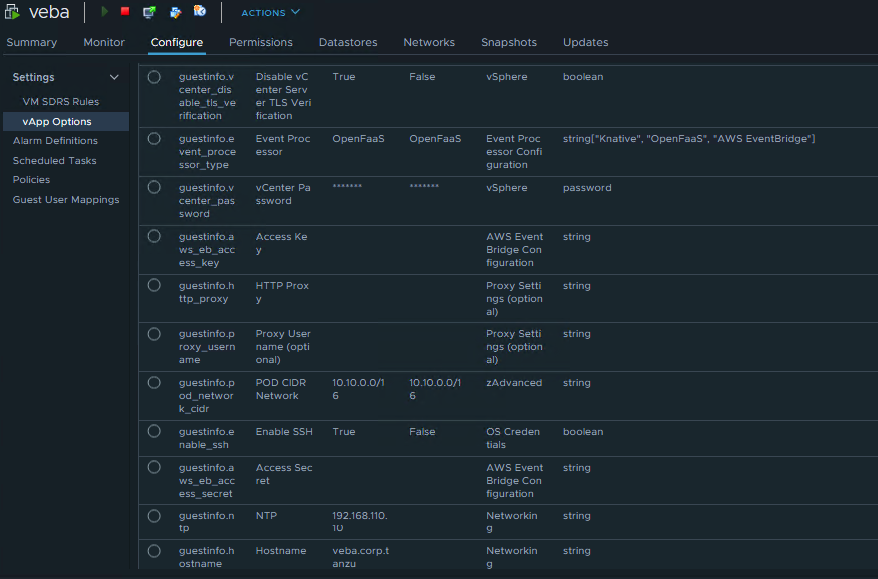Click the Access Key label cell
The width and height of the screenshot is (878, 579).
coord(281,243)
